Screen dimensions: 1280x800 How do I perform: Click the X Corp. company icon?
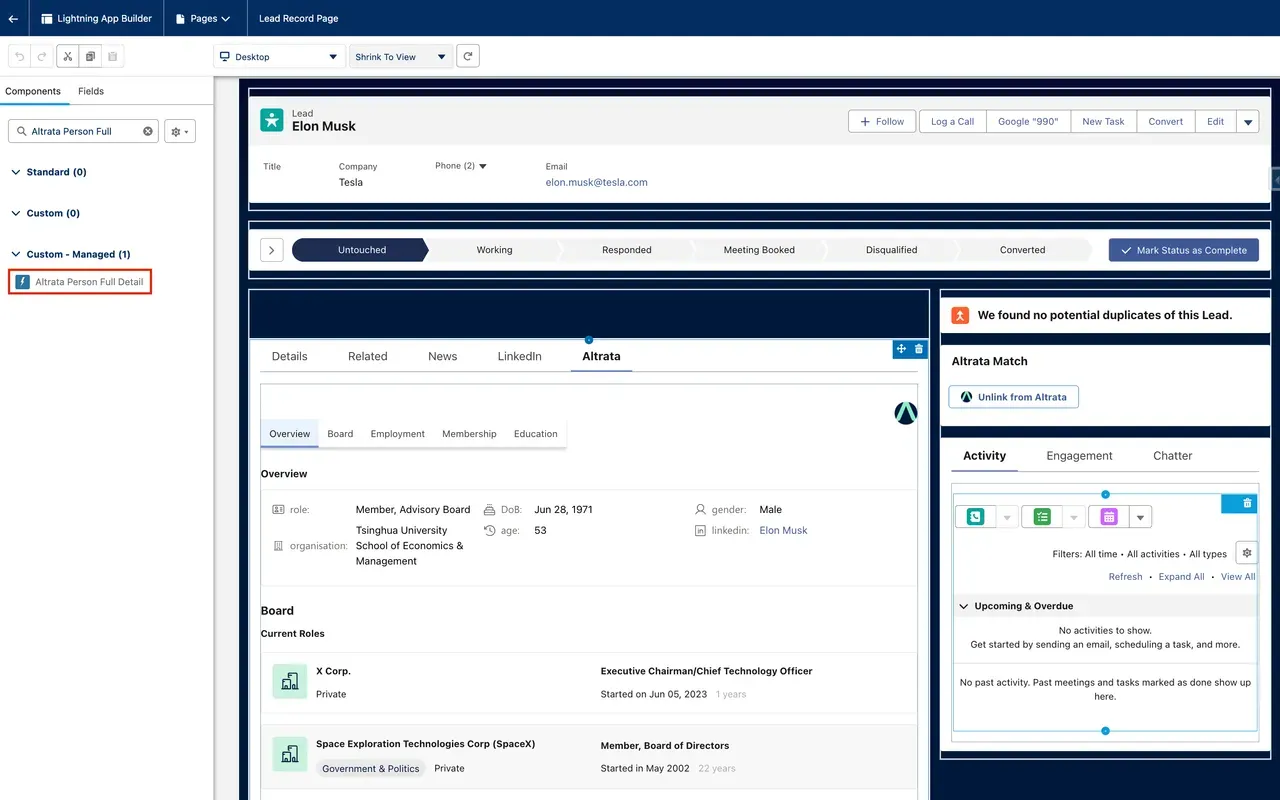tap(290, 681)
